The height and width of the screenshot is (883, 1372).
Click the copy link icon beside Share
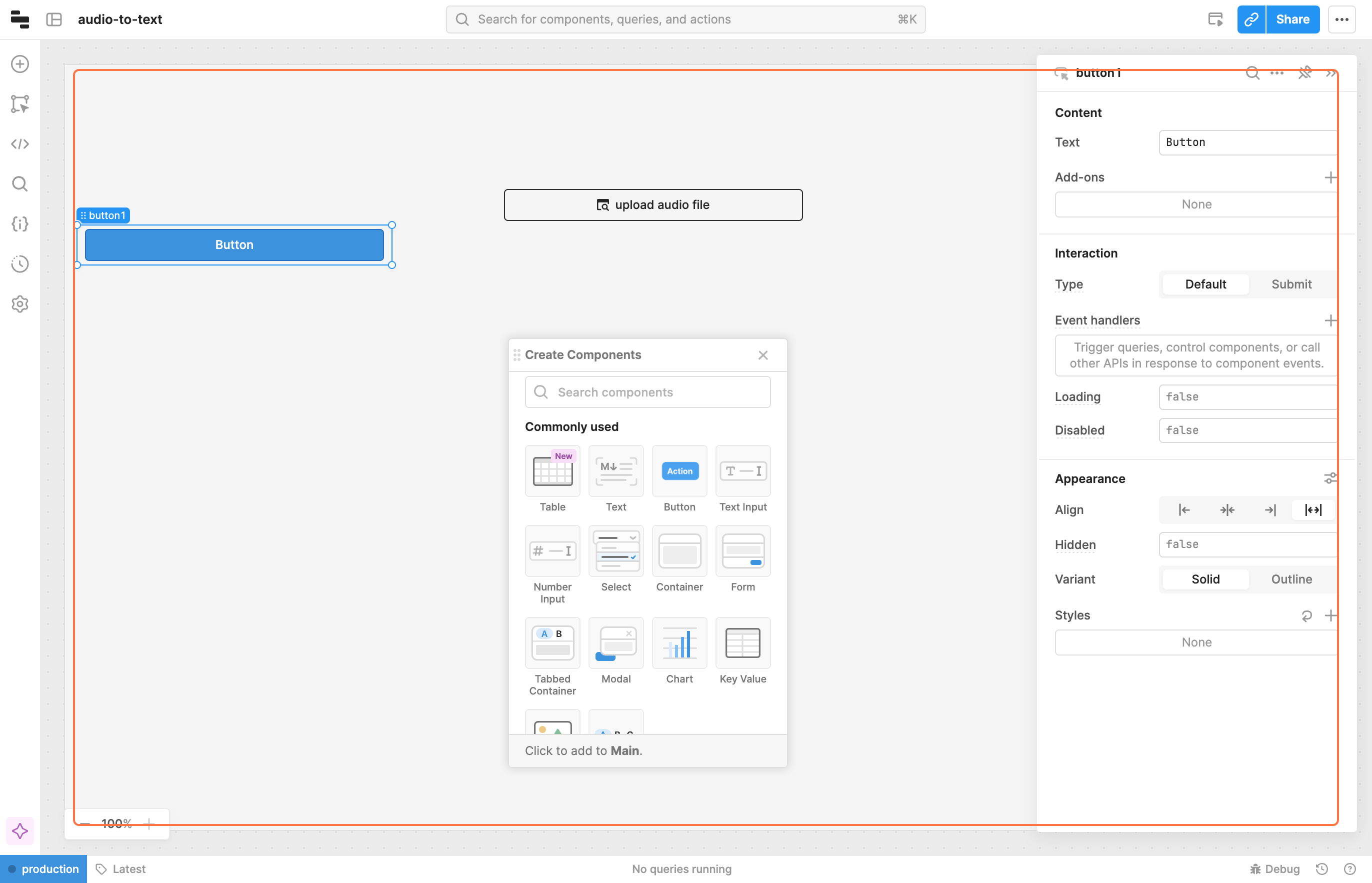(1251, 19)
